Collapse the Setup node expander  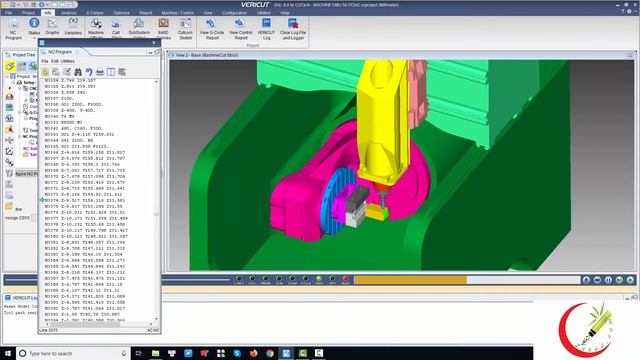point(13,82)
